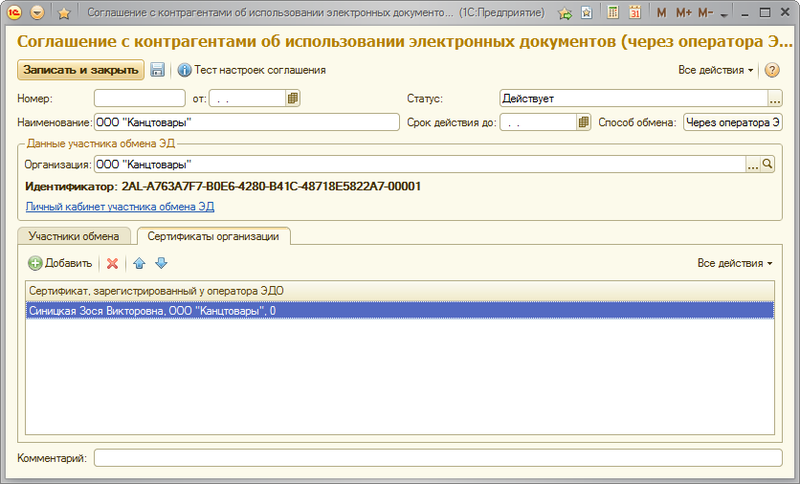Screen dimensions: 800x484
Task: Open the calendar picker for от date
Action: (293, 98)
